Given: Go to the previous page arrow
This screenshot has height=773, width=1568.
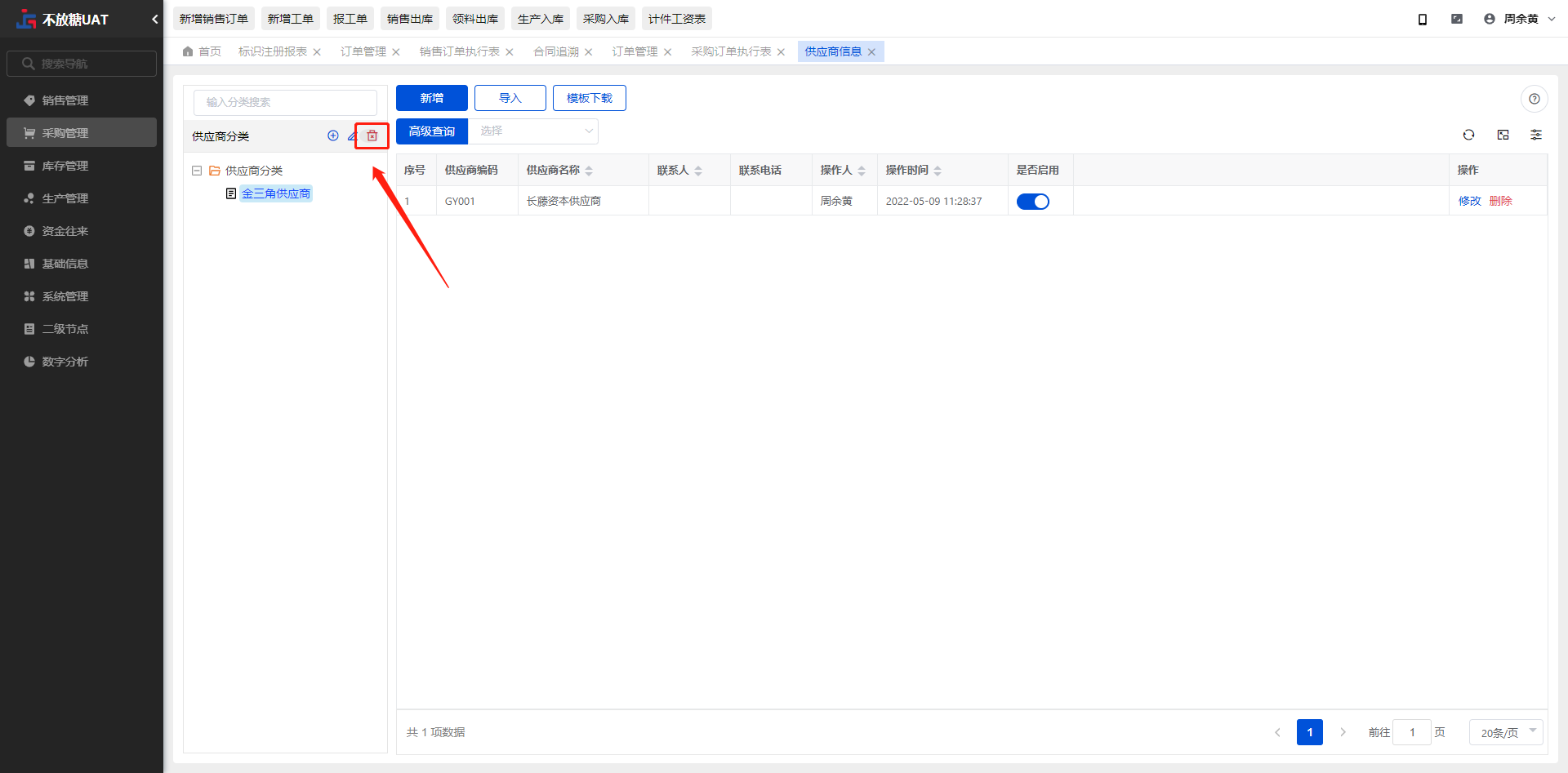Looking at the screenshot, I should point(1277,732).
